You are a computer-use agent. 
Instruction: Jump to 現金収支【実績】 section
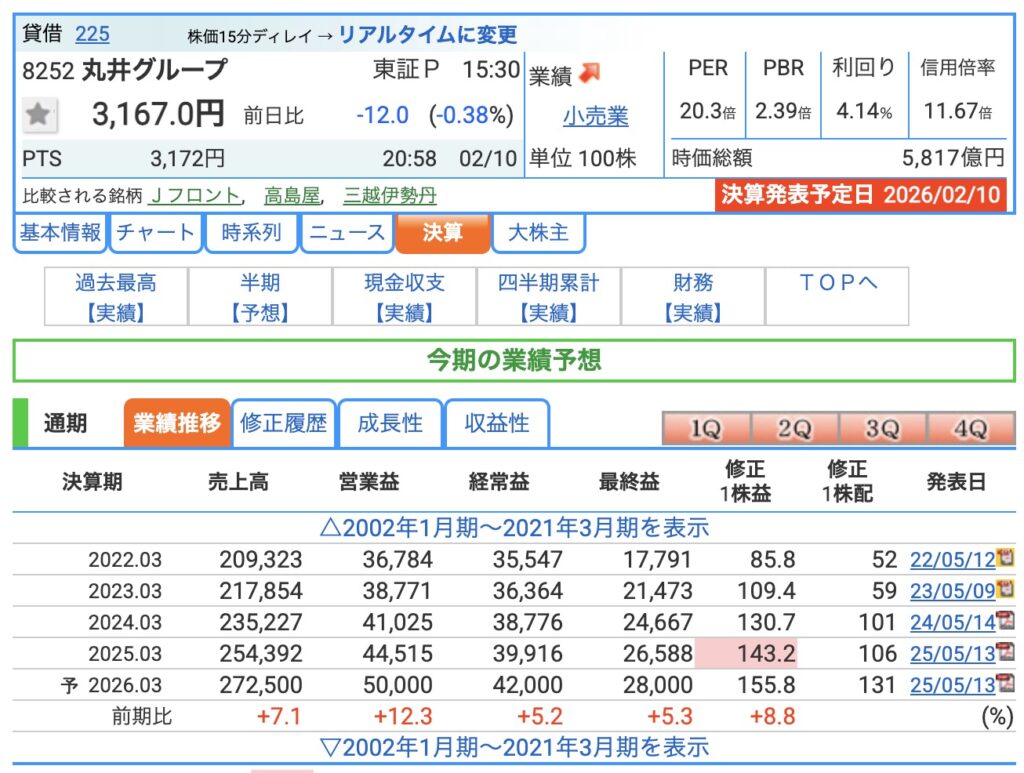[404, 297]
